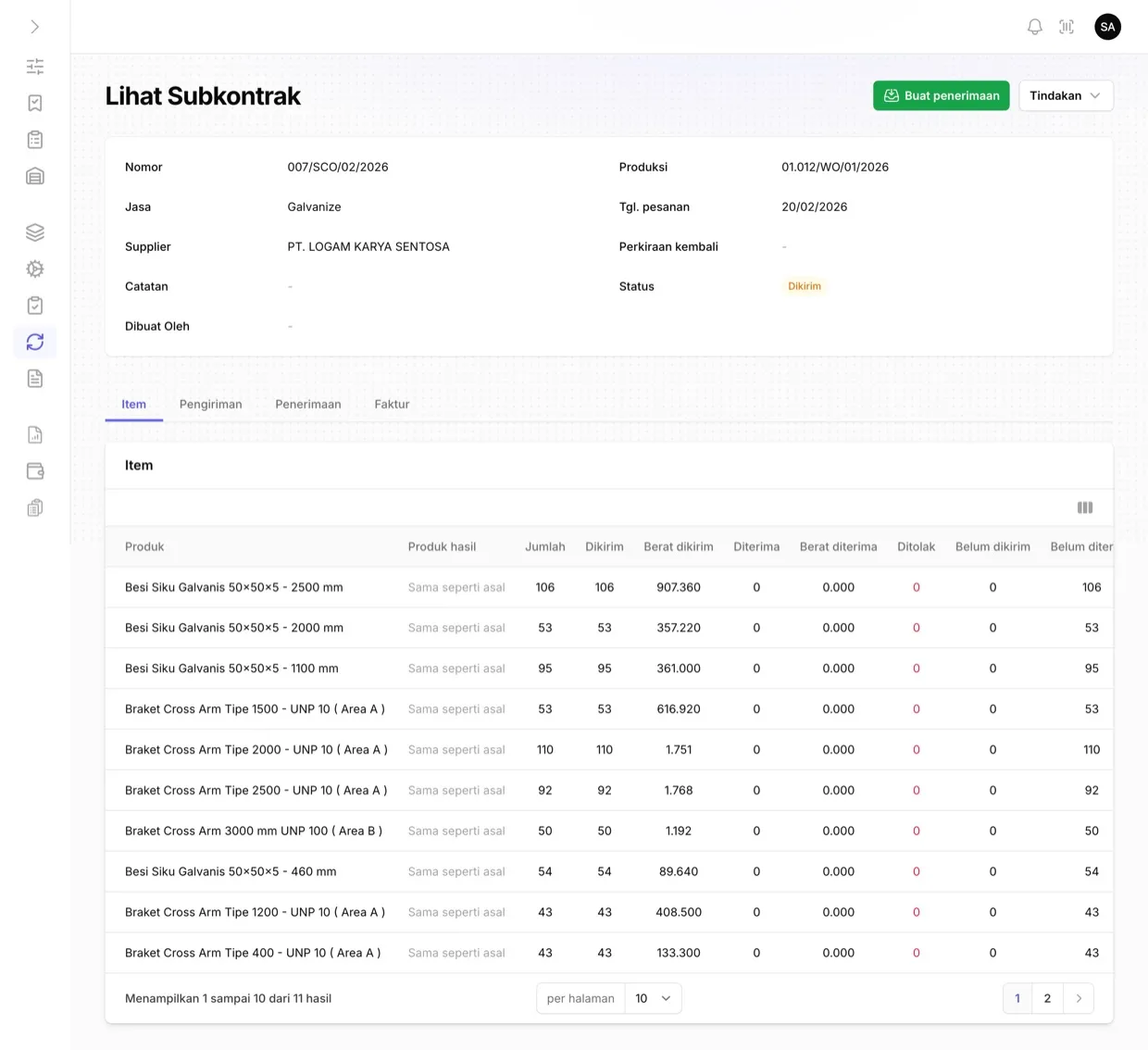Click supplier PT. LOGAM KARYA SENTOSA
1148x1050 pixels.
368,246
